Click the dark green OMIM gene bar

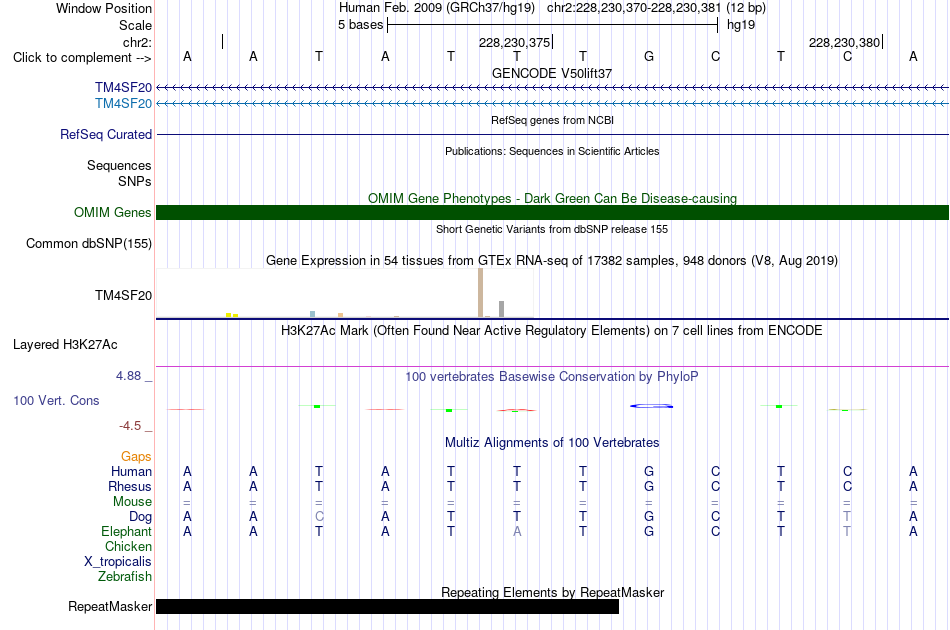click(x=552, y=213)
